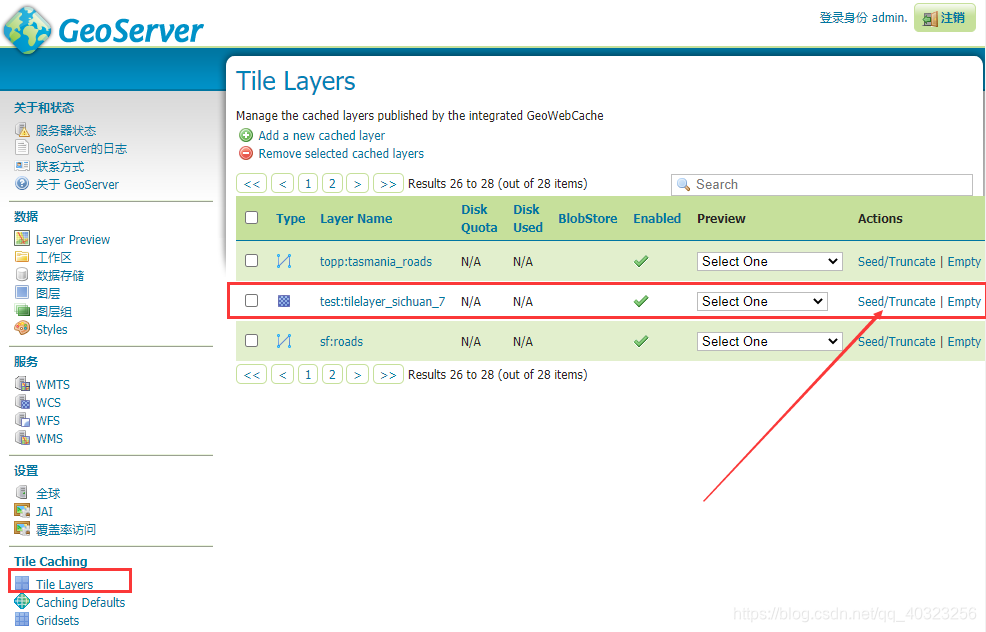
Task: Go to page 1 in top pagination
Action: (307, 184)
